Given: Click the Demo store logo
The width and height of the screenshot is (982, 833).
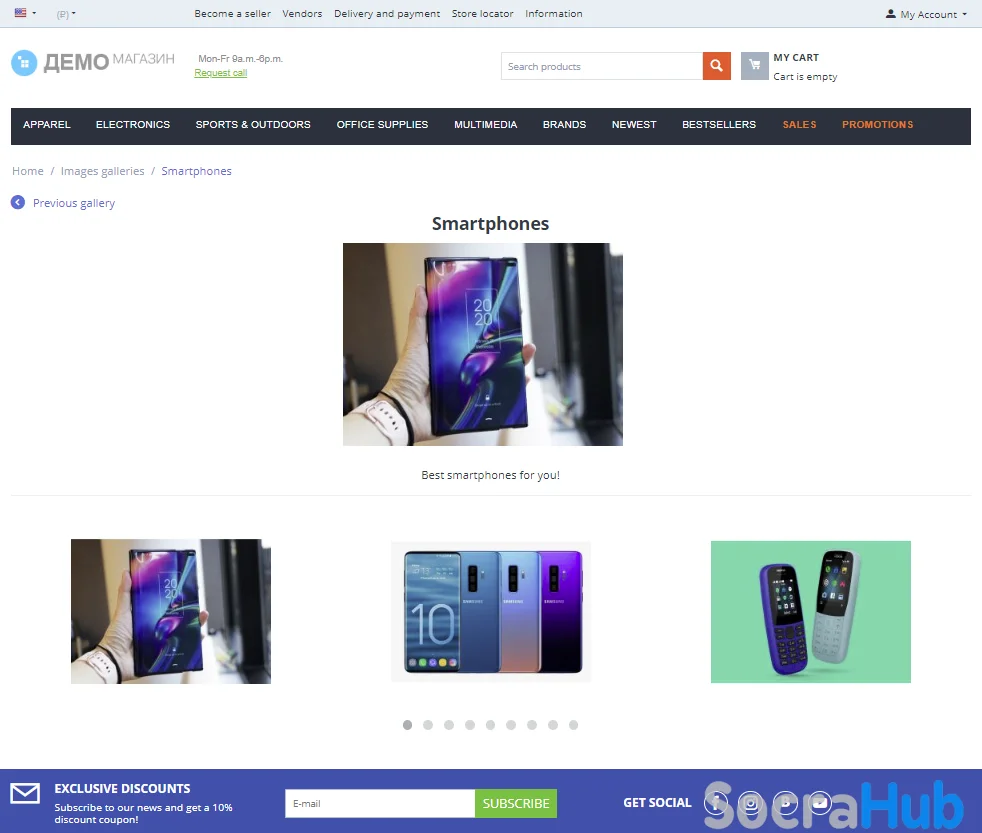Looking at the screenshot, I should 93,62.
